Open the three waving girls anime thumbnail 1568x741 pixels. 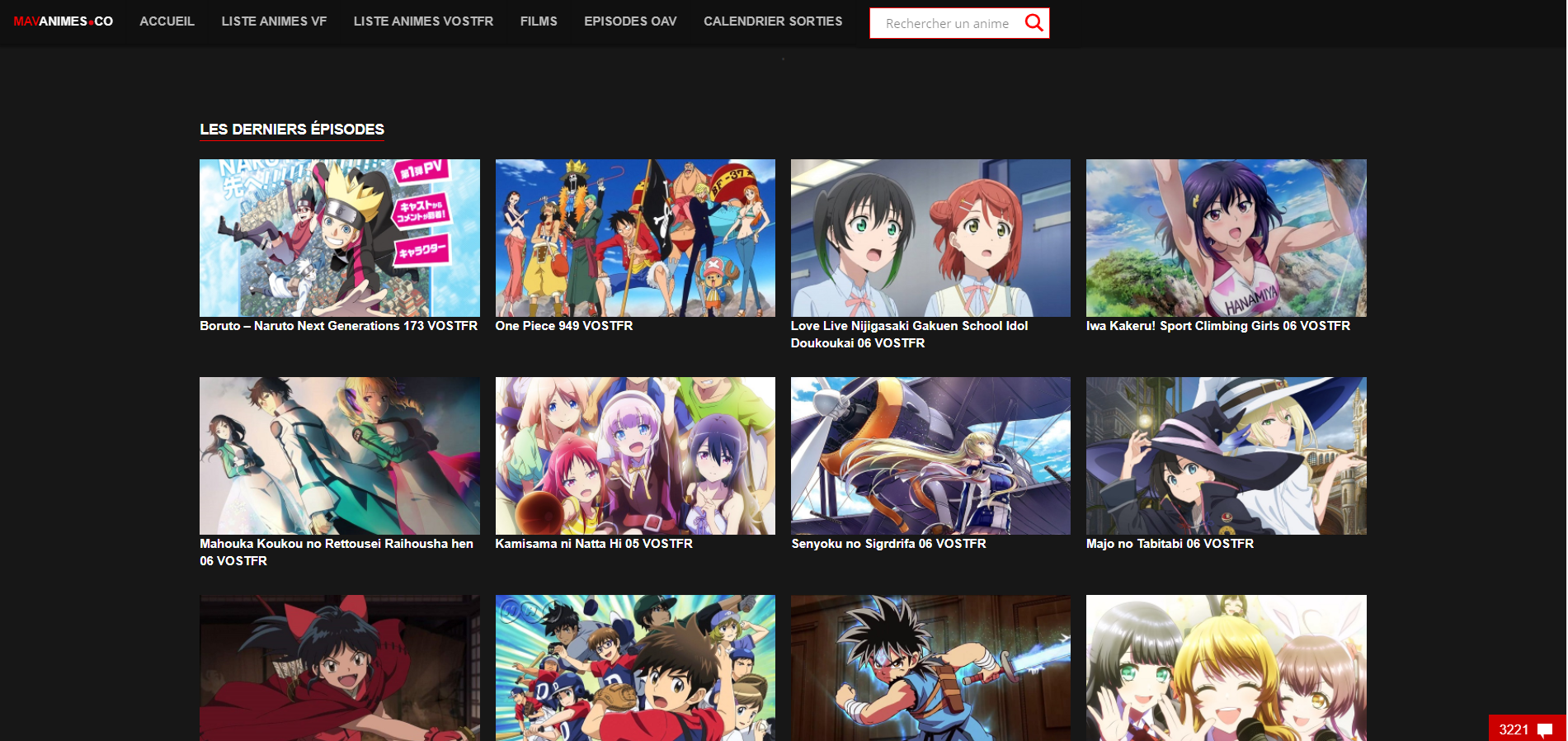(x=1227, y=668)
